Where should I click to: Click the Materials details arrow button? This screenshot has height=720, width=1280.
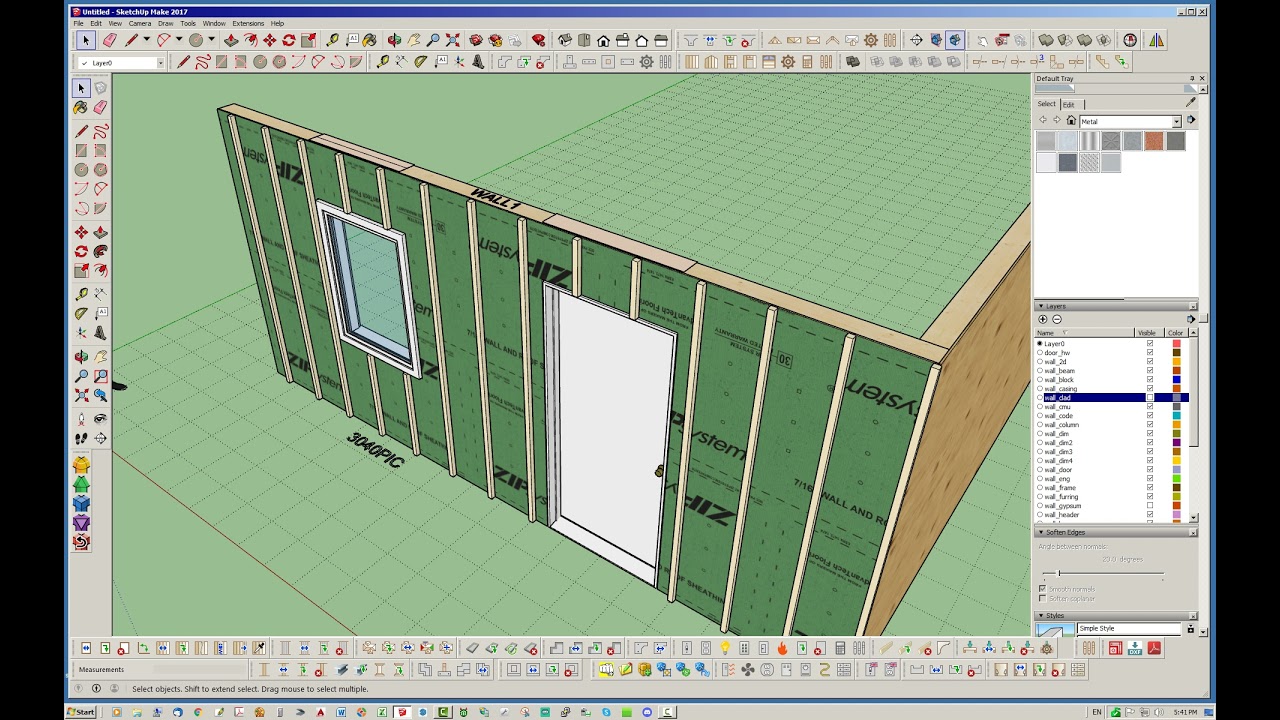click(x=1190, y=121)
